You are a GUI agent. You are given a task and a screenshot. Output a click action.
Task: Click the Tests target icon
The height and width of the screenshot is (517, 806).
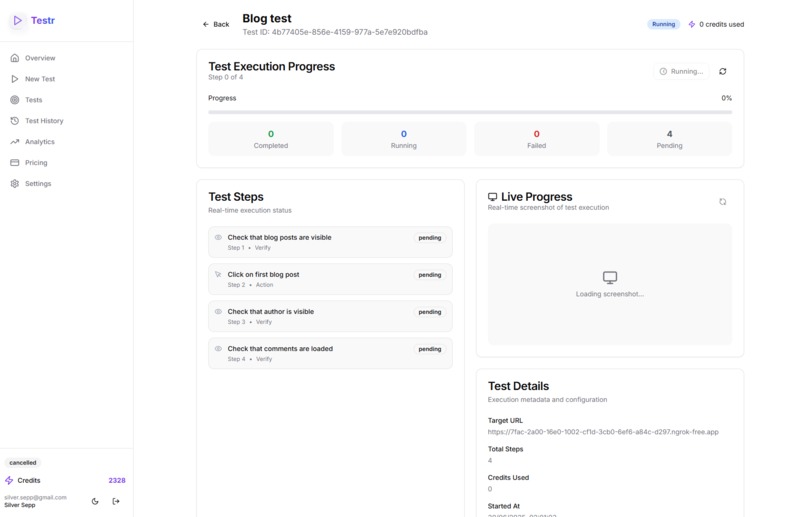(15, 100)
